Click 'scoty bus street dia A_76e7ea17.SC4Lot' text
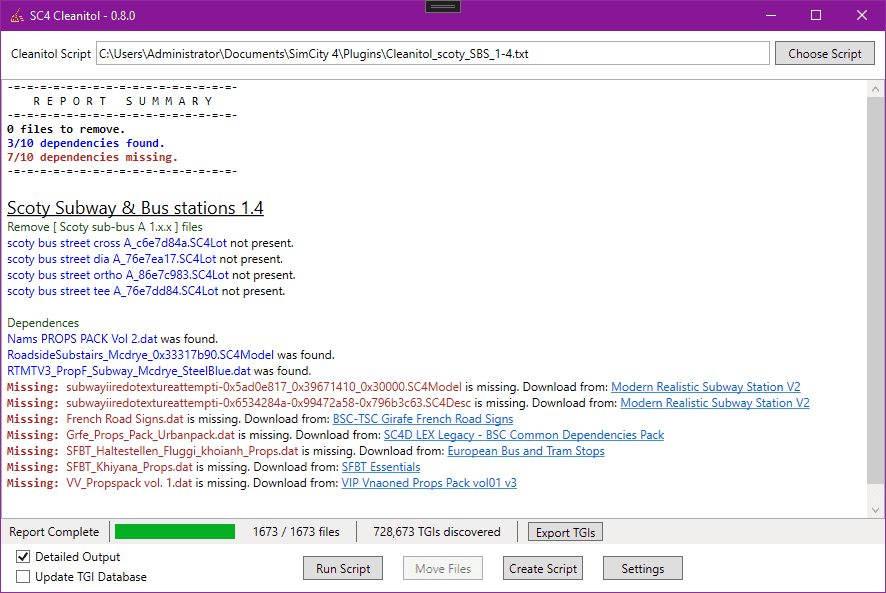 111,259
